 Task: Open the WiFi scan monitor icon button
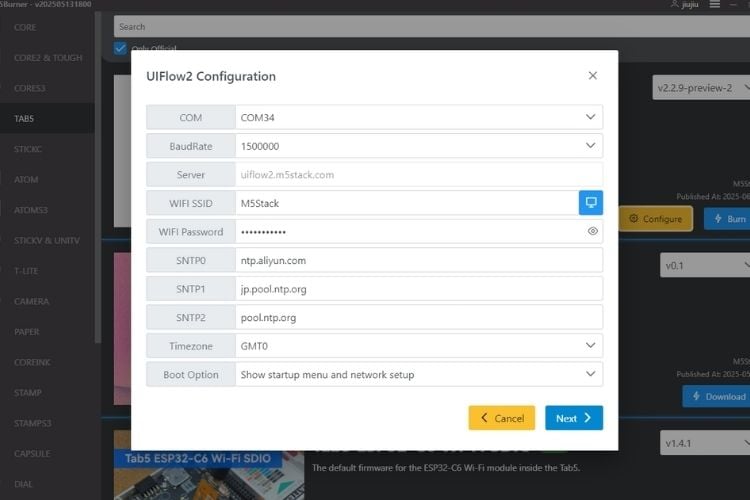point(591,203)
